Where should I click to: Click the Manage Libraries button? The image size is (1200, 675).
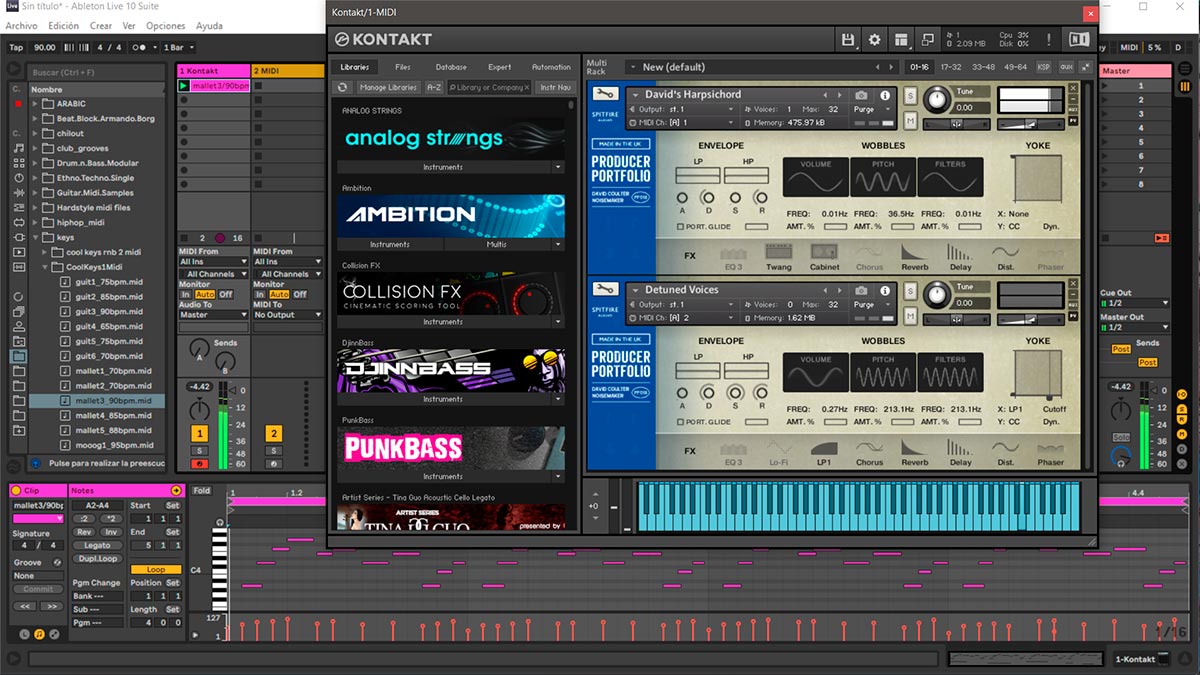pyautogui.click(x=388, y=87)
